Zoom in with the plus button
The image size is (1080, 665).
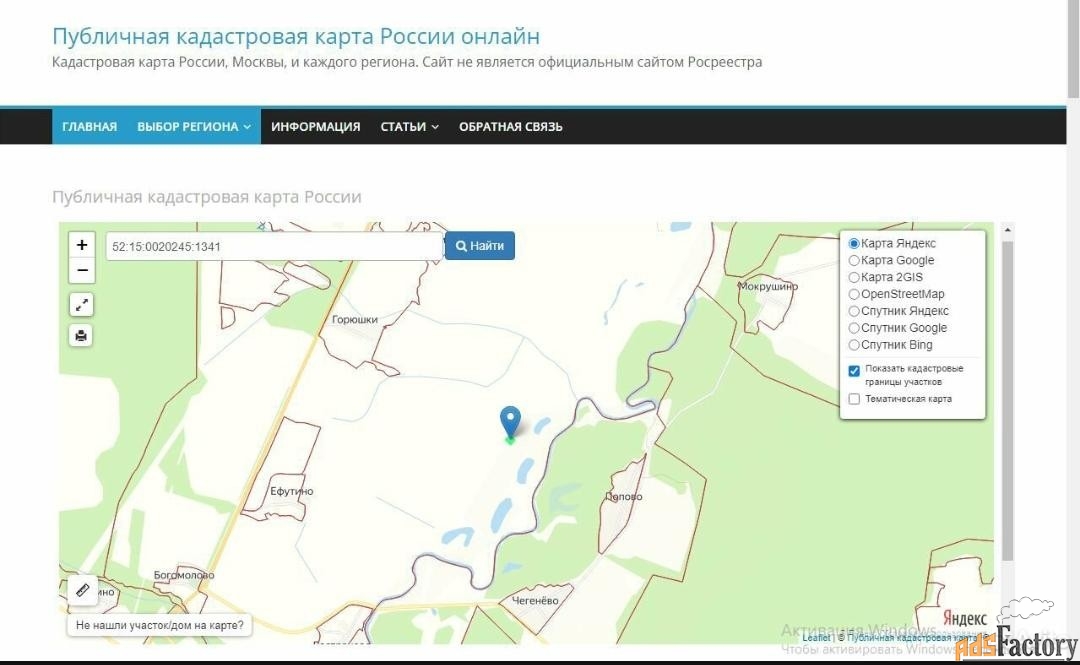(x=82, y=245)
